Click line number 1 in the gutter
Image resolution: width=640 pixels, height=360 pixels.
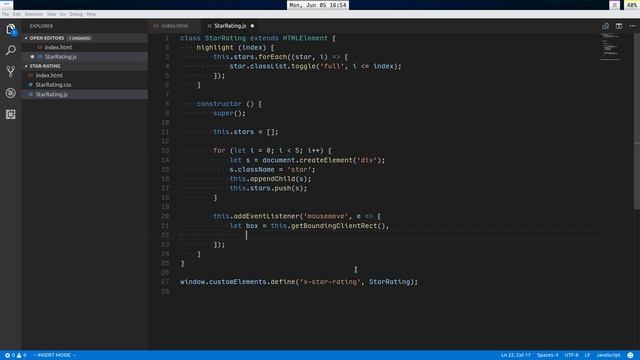click(x=167, y=38)
